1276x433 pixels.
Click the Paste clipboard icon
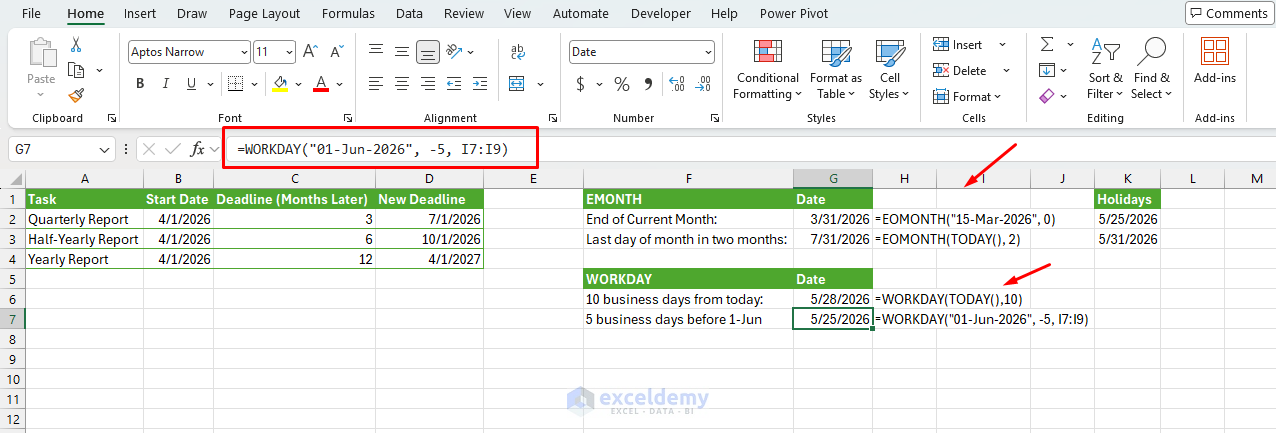point(41,54)
